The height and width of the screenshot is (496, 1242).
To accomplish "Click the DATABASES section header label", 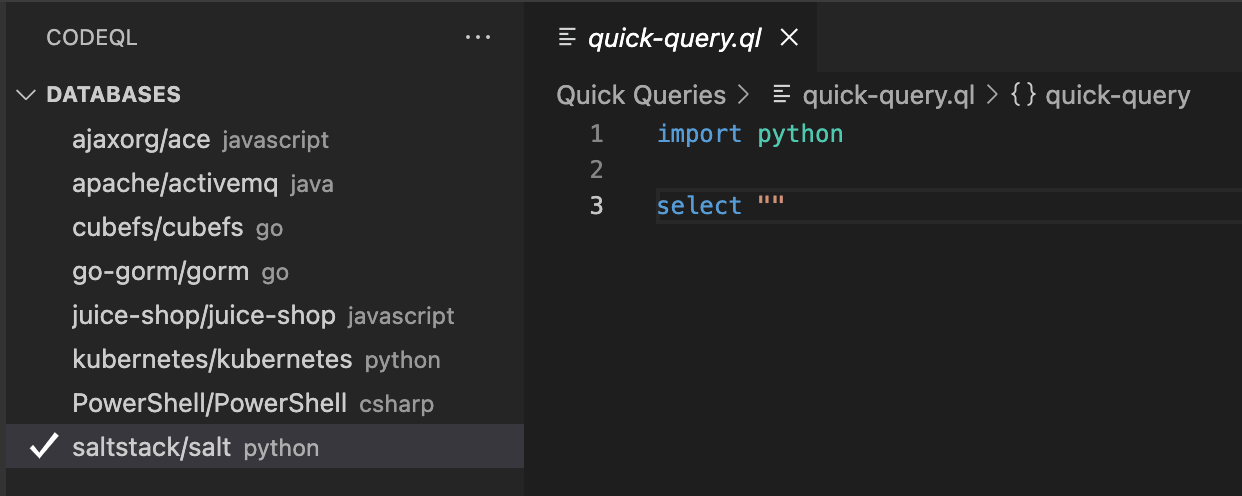I will point(113,95).
